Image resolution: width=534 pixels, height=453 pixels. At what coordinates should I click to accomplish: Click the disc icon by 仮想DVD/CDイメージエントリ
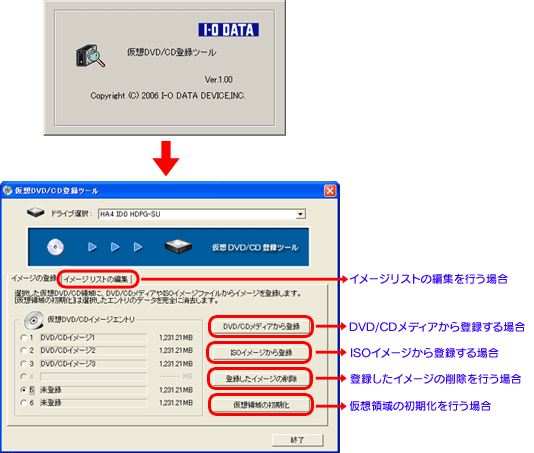[x=34, y=320]
